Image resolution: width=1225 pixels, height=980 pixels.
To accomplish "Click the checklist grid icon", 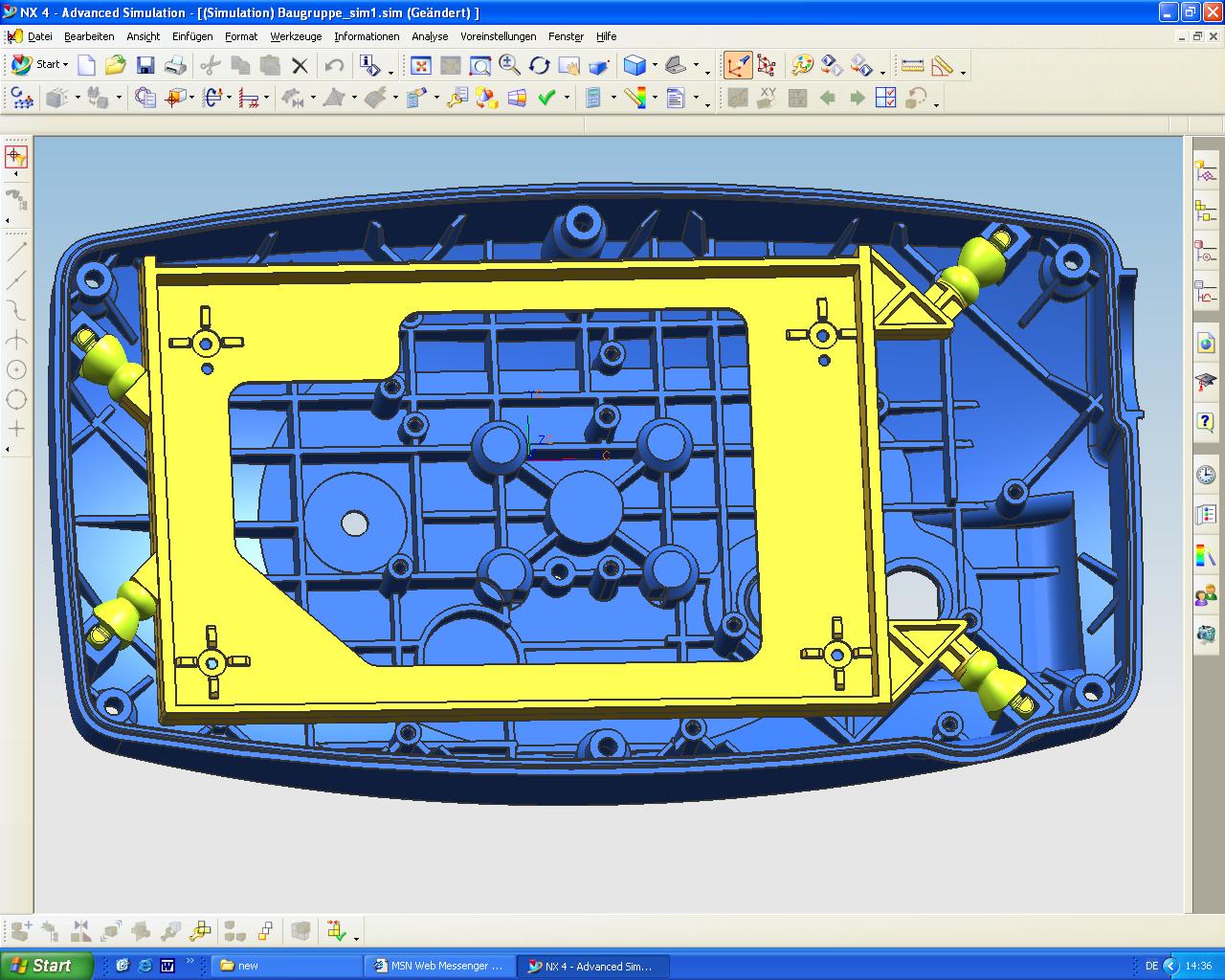I will 886,98.
